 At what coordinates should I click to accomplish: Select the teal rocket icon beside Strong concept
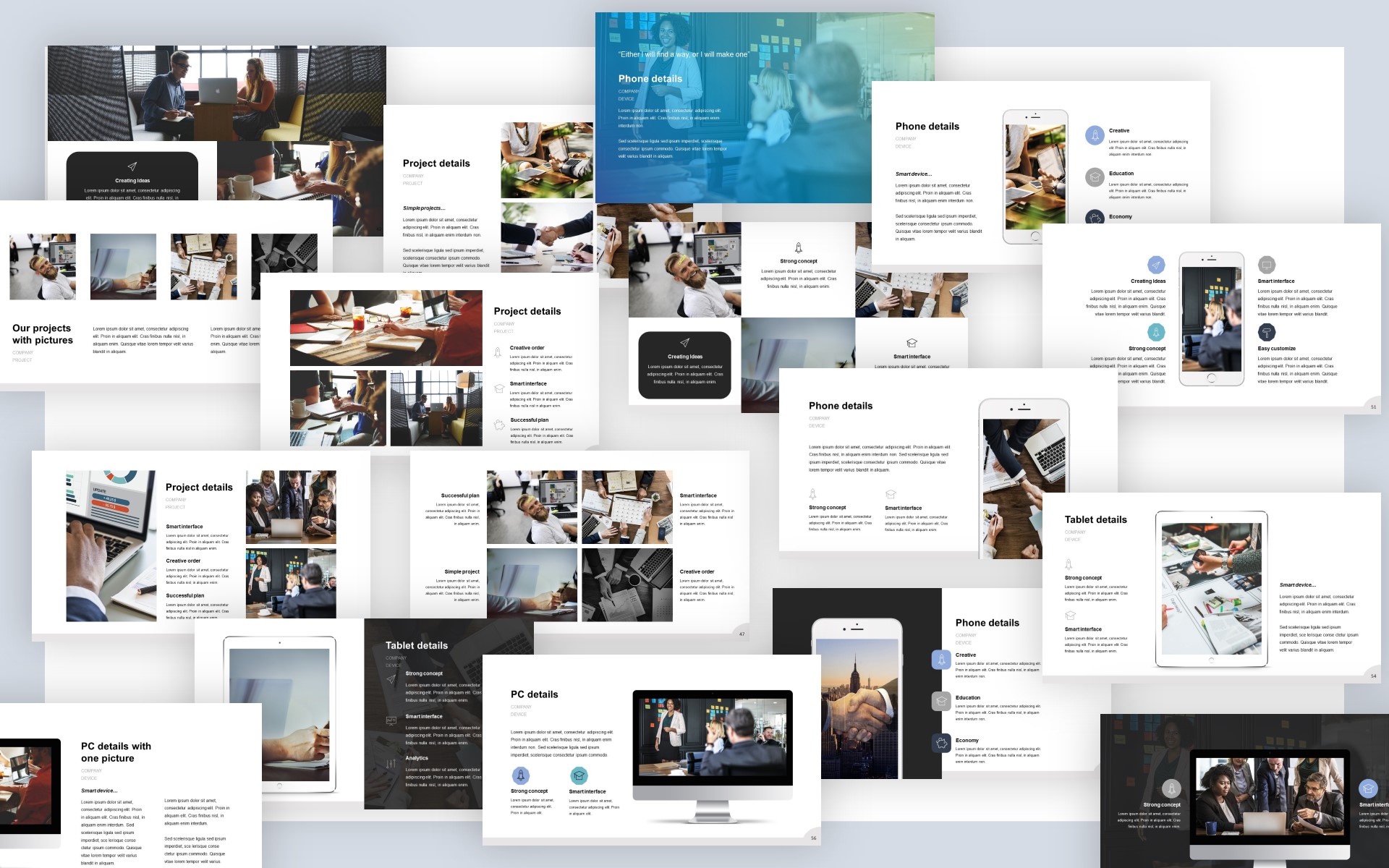click(1156, 333)
